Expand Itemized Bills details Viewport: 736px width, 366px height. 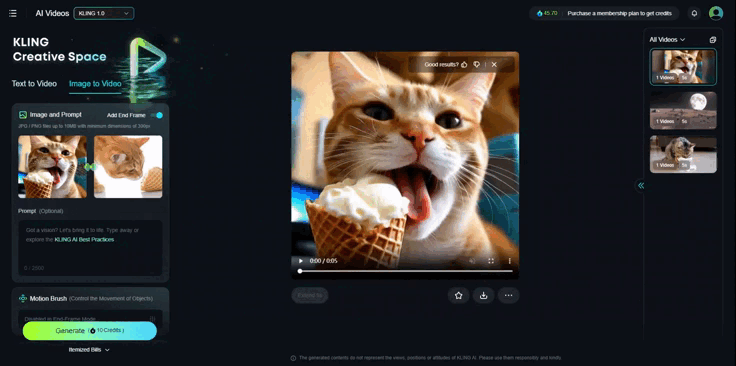click(x=89, y=350)
